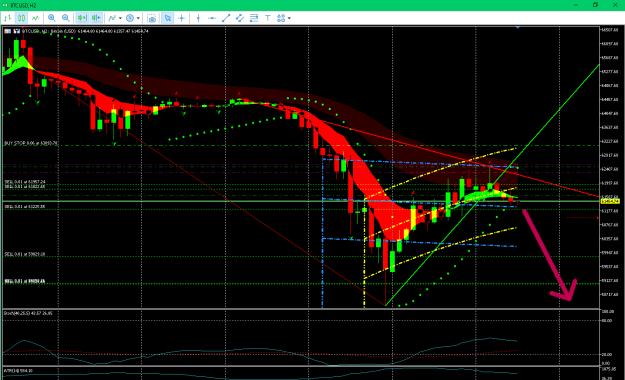Click the Stoch indicator label
Image resolution: width=625 pixels, height=380 pixels.
click(x=28, y=313)
